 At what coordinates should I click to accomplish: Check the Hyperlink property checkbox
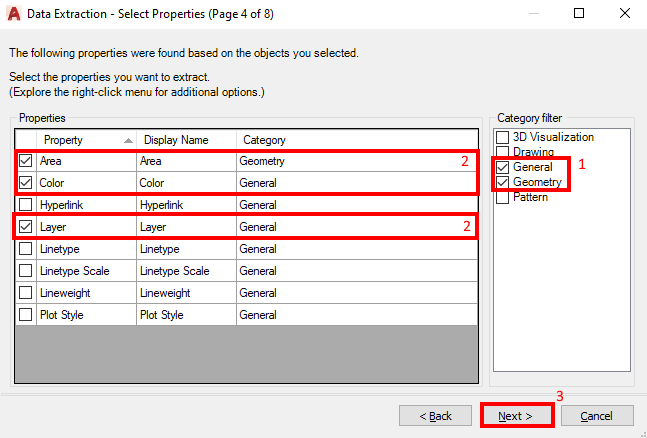(x=26, y=205)
